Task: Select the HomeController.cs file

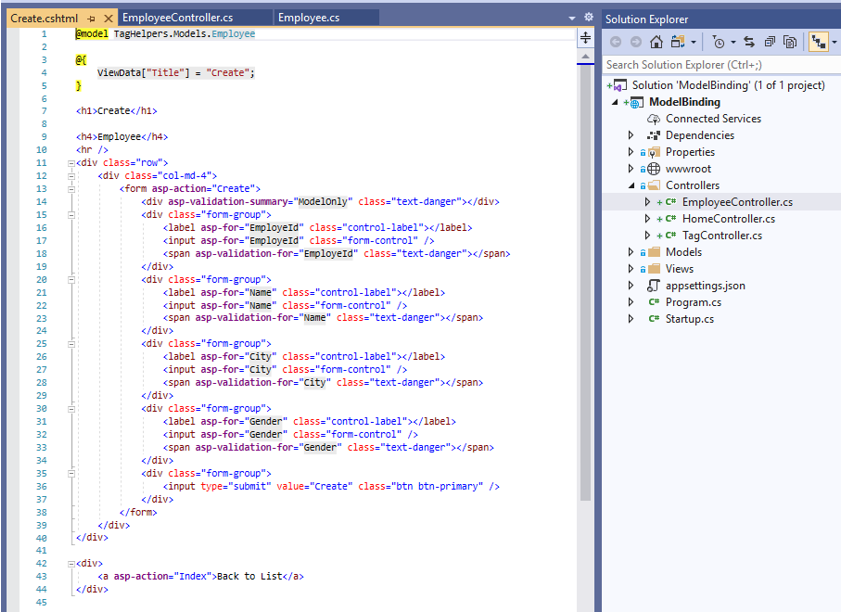Action: [x=728, y=219]
